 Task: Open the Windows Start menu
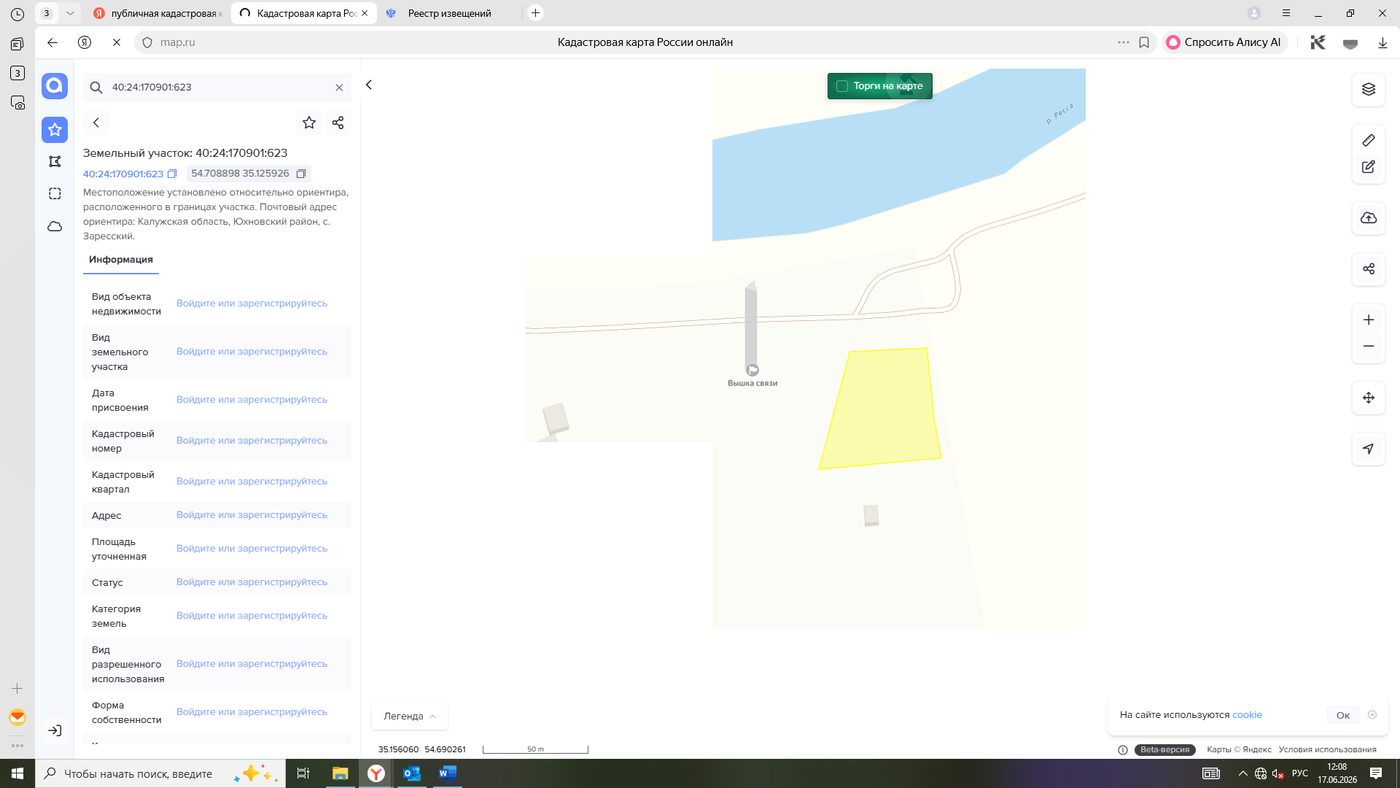pos(17,773)
